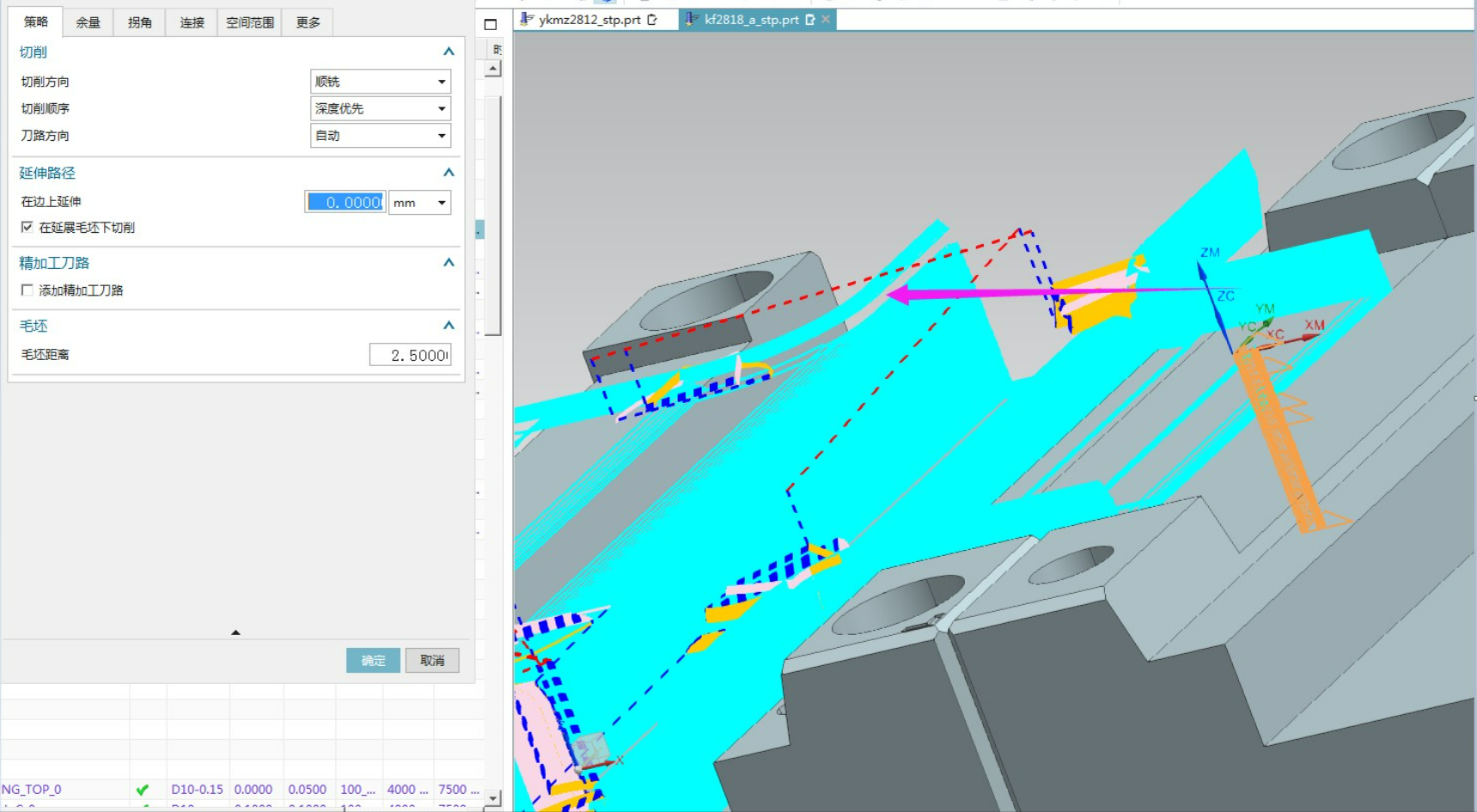Click the modified-file icon after ykmz2812_stp.prt
This screenshot has width=1477, height=812.
(652, 19)
